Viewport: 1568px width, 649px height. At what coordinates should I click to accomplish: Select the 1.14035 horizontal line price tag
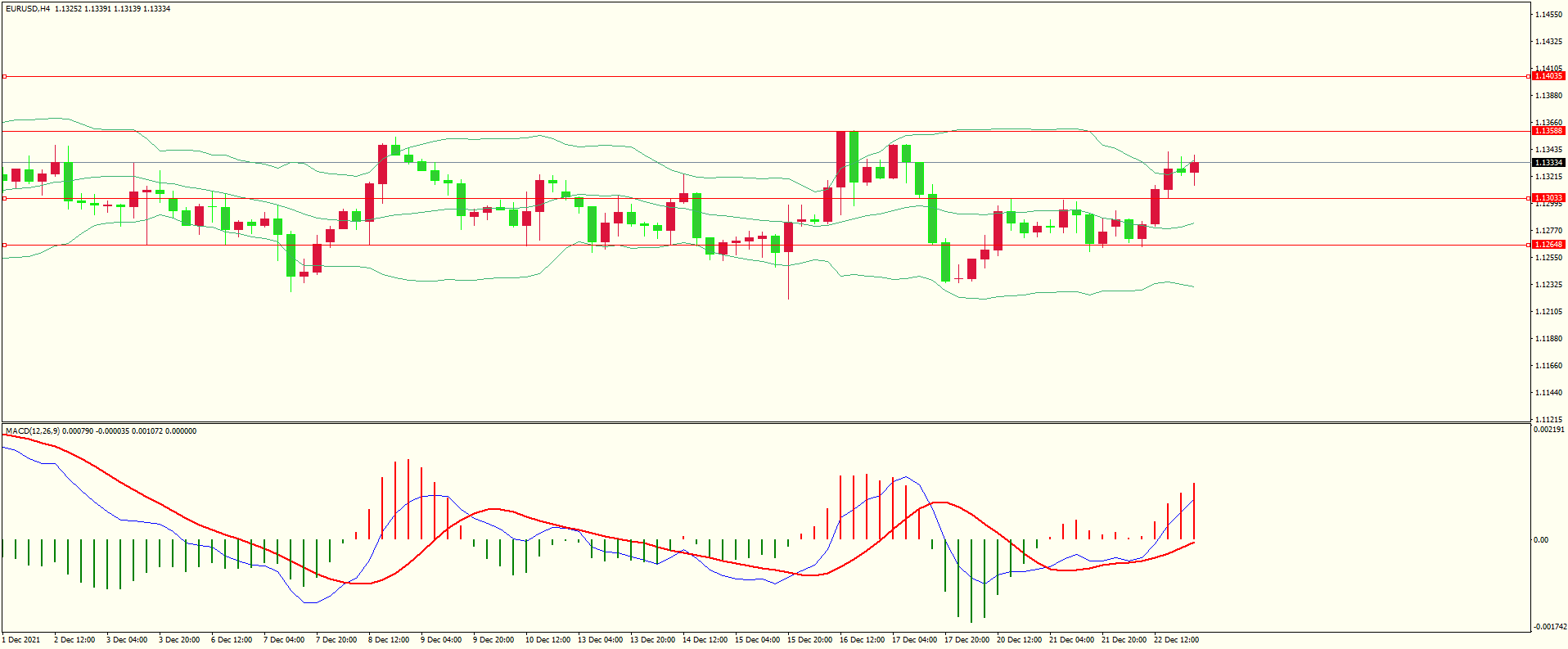pyautogui.click(x=1548, y=76)
